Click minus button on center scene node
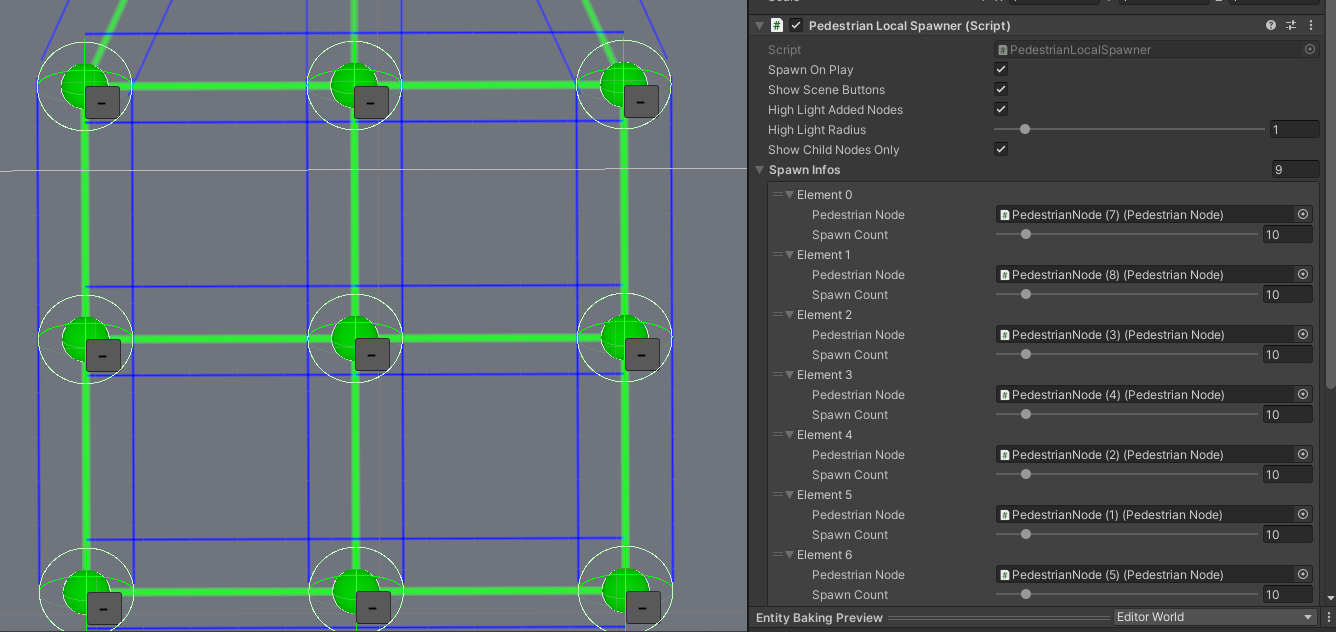This screenshot has height=632, width=1336. 372,355
